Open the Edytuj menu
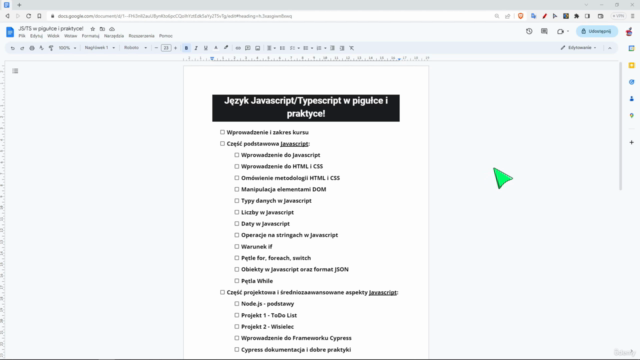The width and height of the screenshot is (640, 360). pyautogui.click(x=36, y=36)
